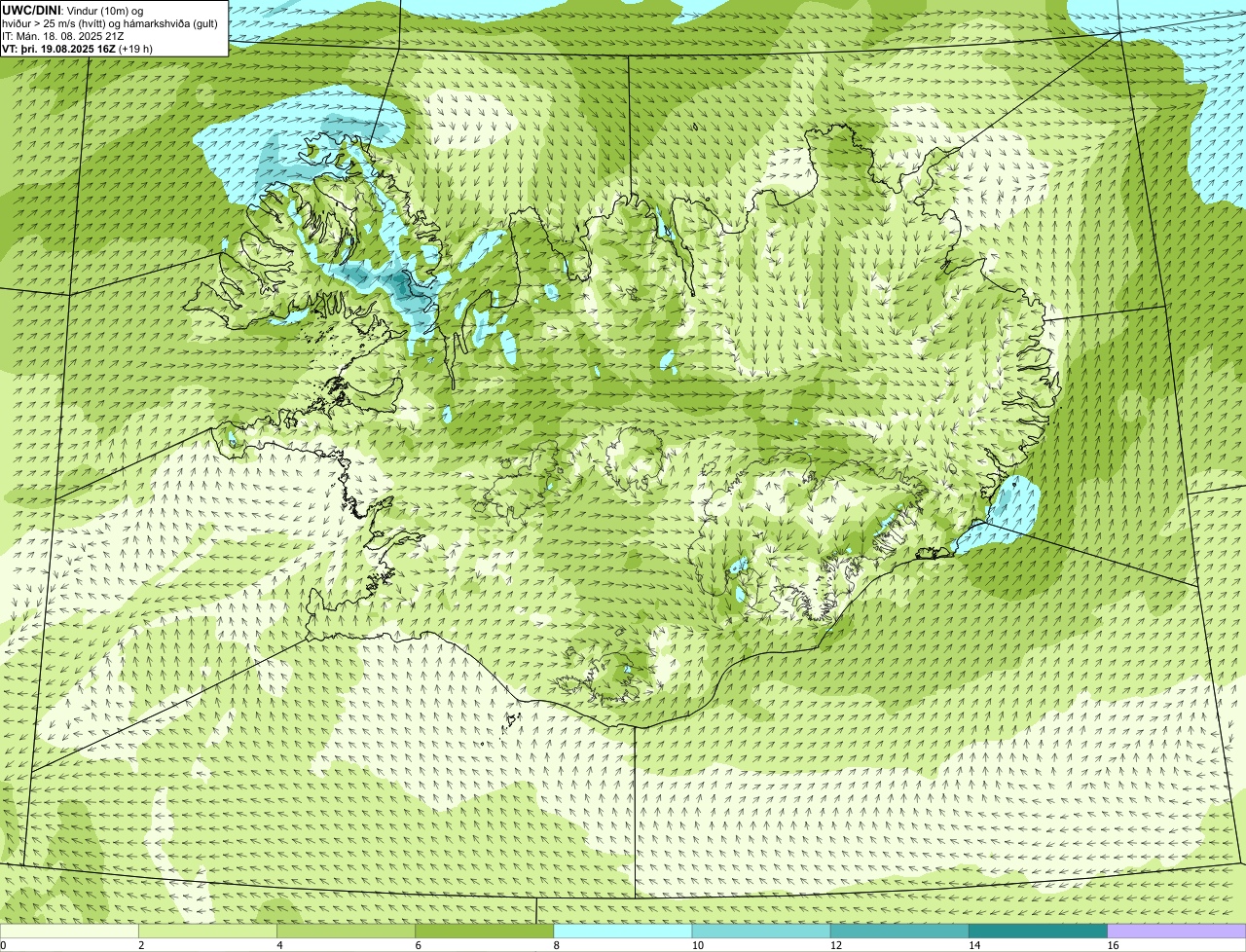Click the 0–2 m/s palest legend swatch
1246x952 pixels.
70,931
